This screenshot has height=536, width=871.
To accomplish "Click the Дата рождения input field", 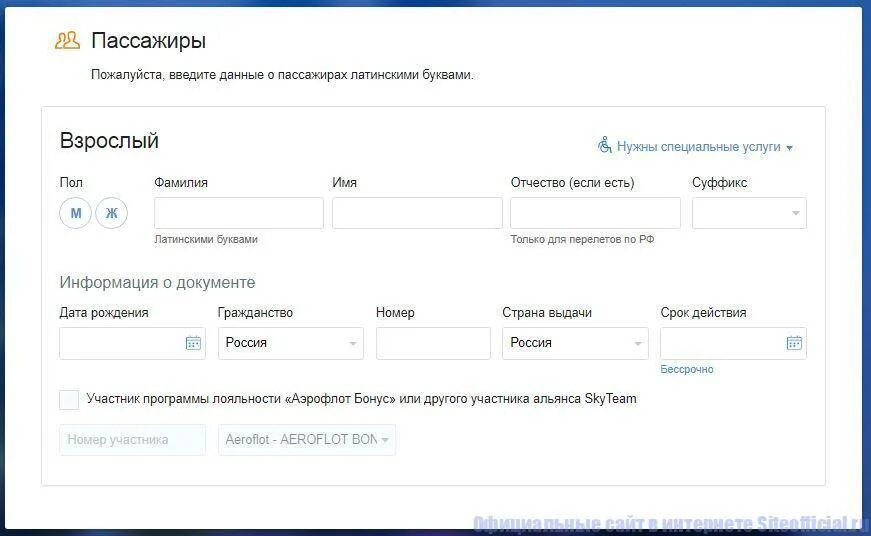I will point(132,343).
